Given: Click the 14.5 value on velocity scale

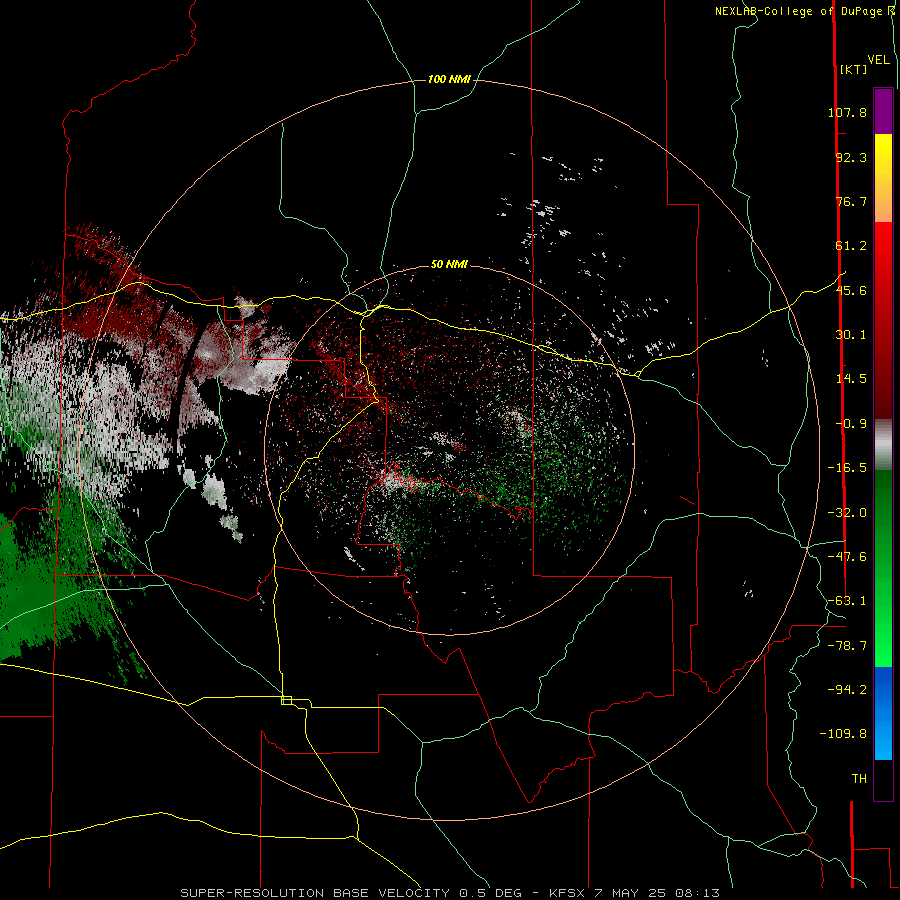Looking at the screenshot, I should pyautogui.click(x=851, y=379).
